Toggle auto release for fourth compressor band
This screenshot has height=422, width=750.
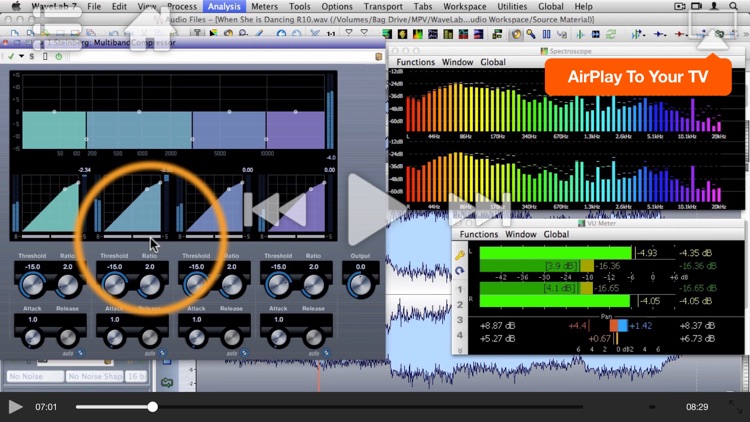tap(326, 353)
